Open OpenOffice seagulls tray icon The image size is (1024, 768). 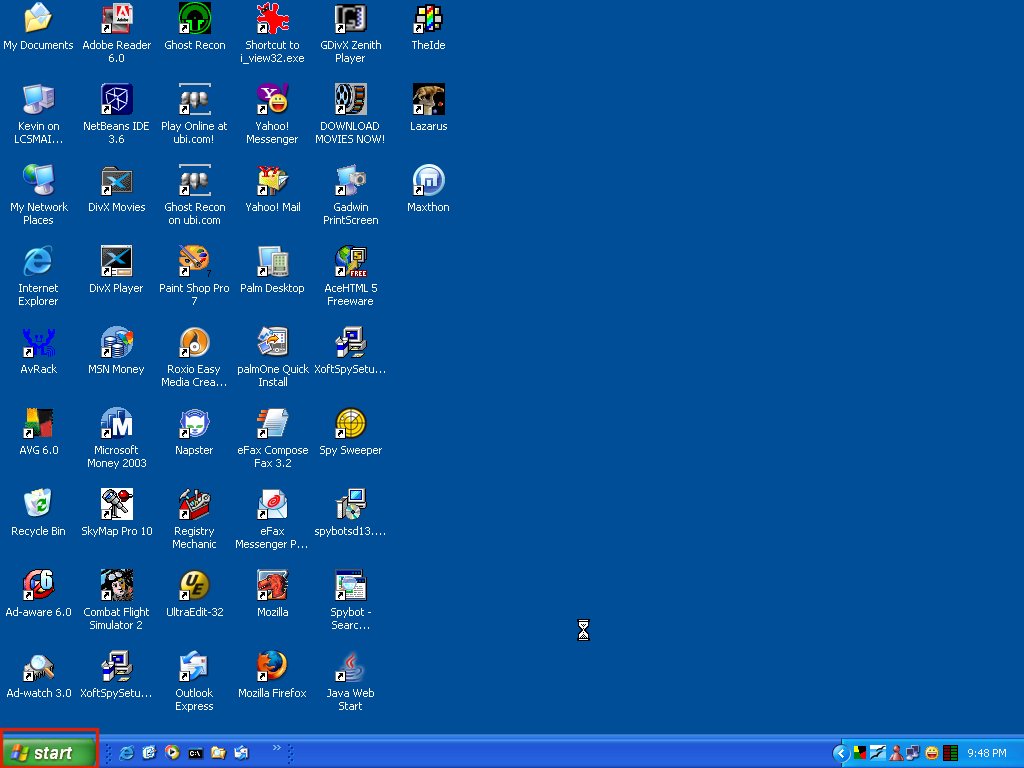coord(878,753)
